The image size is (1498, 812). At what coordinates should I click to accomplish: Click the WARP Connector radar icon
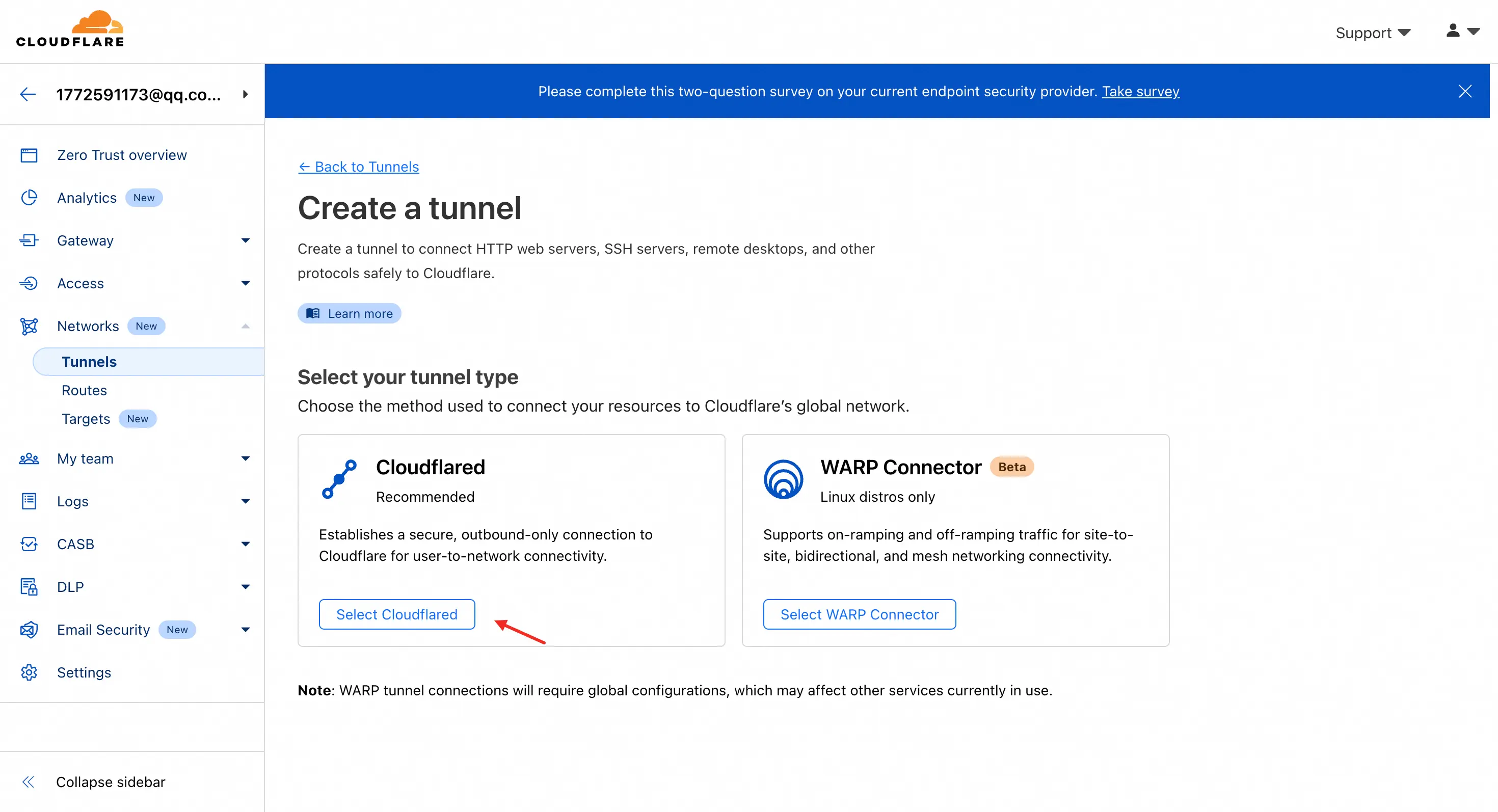pyautogui.click(x=783, y=479)
